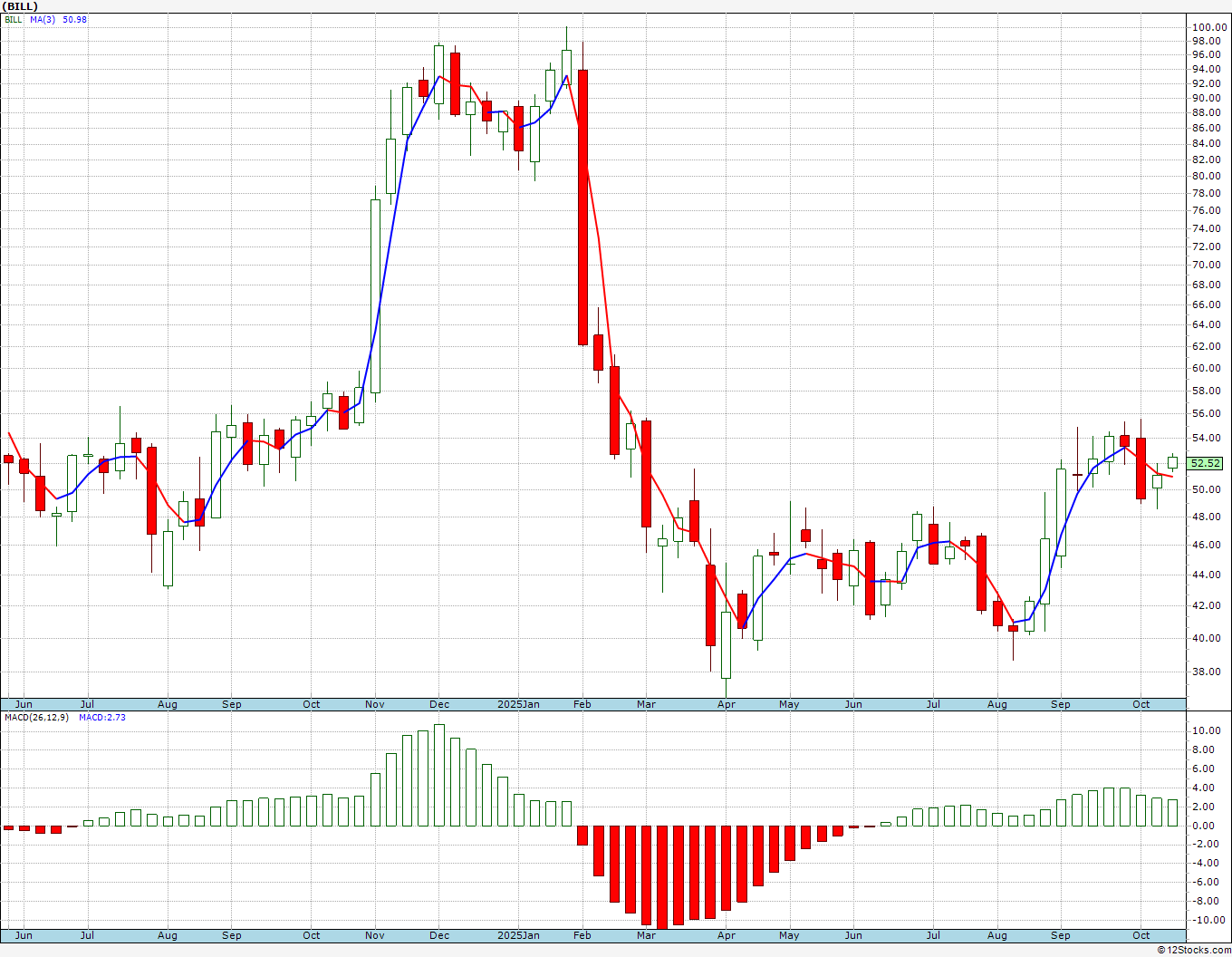Select the 50.98 moving average value
This screenshot has height=957, width=1232.
tap(75, 19)
